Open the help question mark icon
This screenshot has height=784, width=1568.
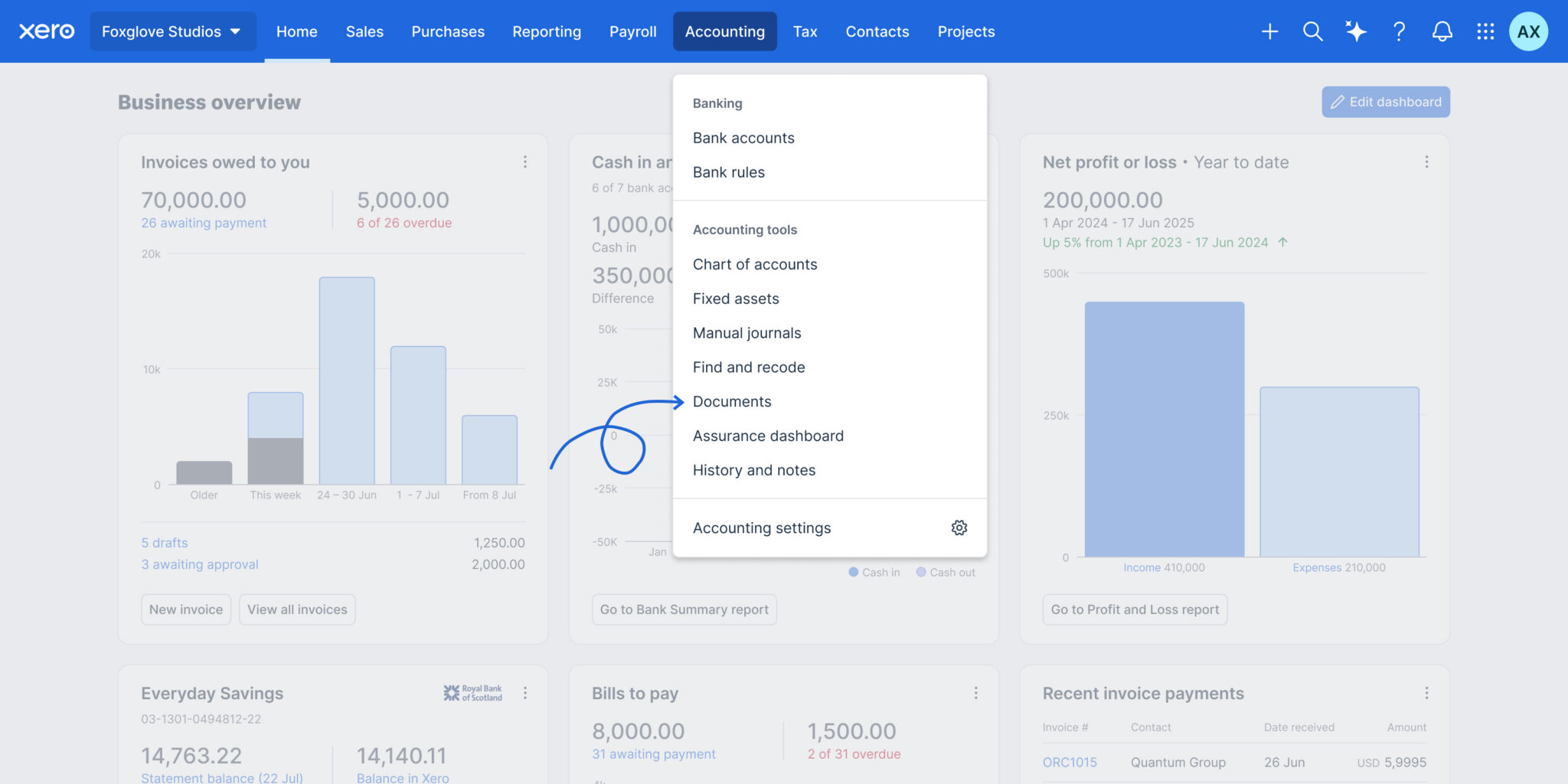[x=1399, y=31]
